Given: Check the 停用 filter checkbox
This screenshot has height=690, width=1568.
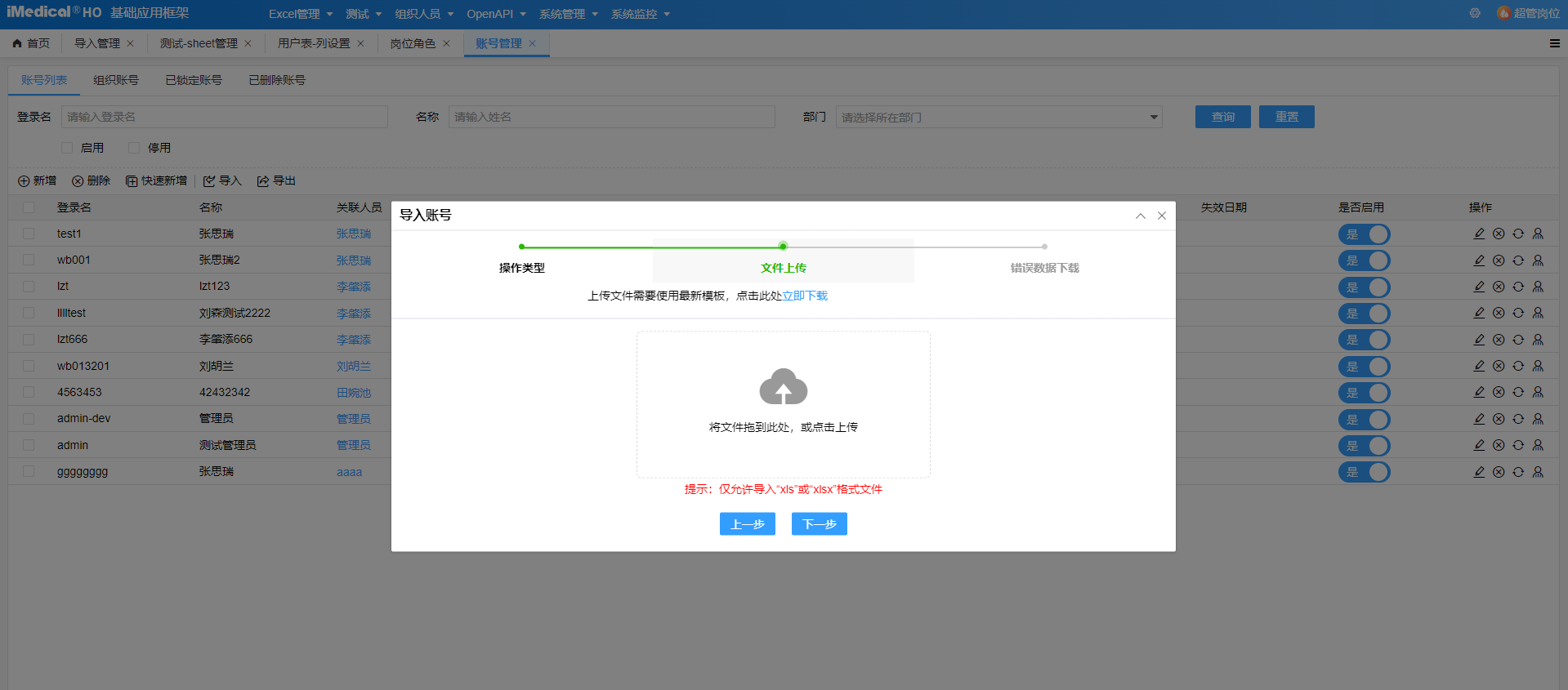Looking at the screenshot, I should coord(134,148).
